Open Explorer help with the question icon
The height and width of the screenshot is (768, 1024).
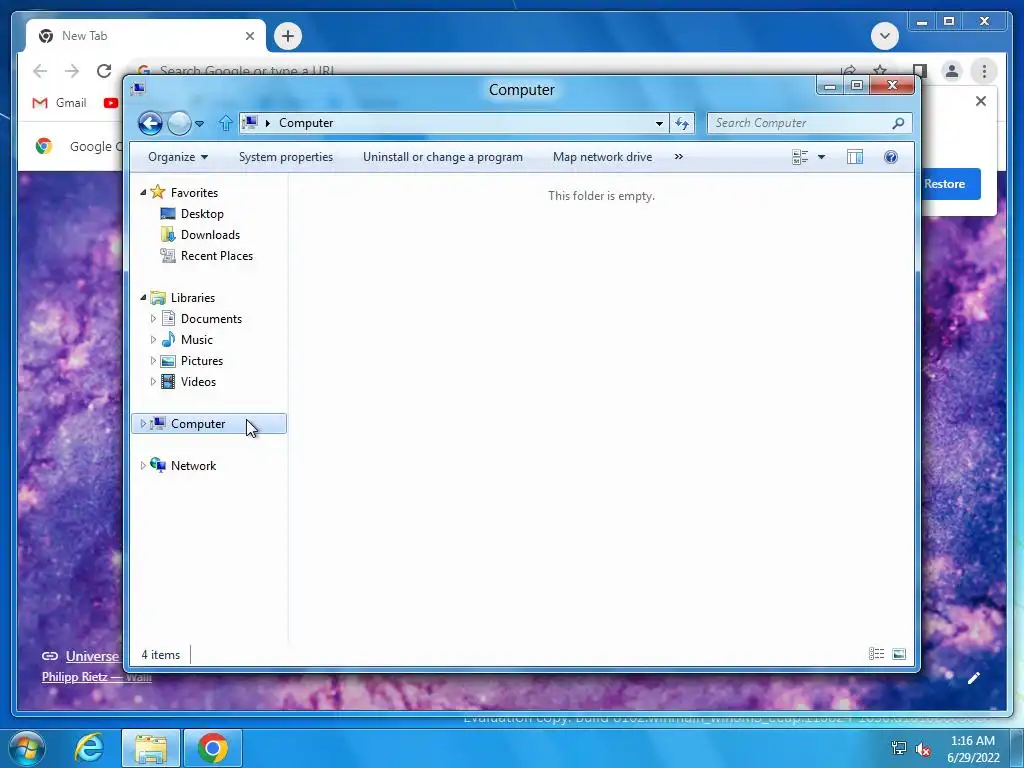coord(891,157)
